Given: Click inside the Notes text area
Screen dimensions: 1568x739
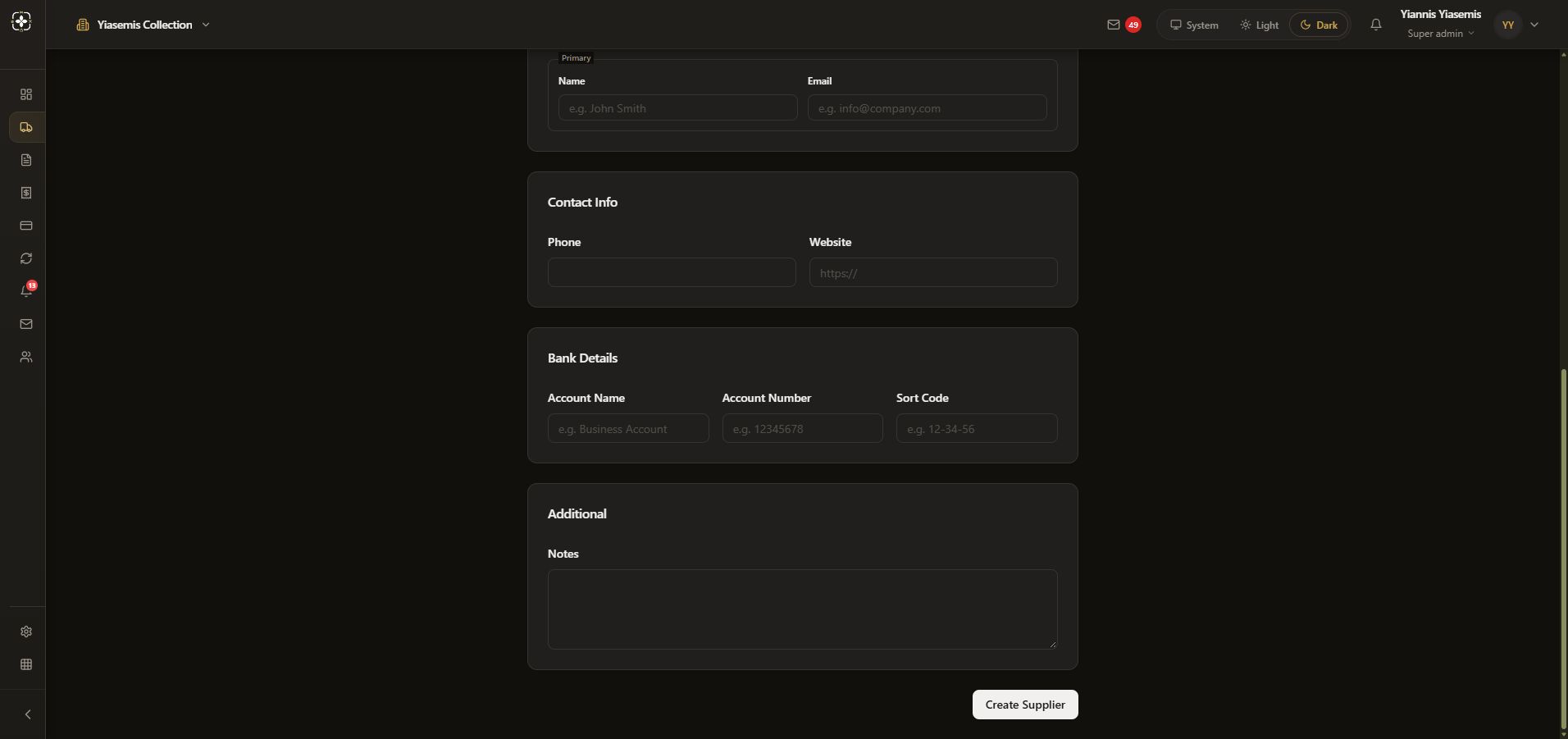Looking at the screenshot, I should coord(803,609).
